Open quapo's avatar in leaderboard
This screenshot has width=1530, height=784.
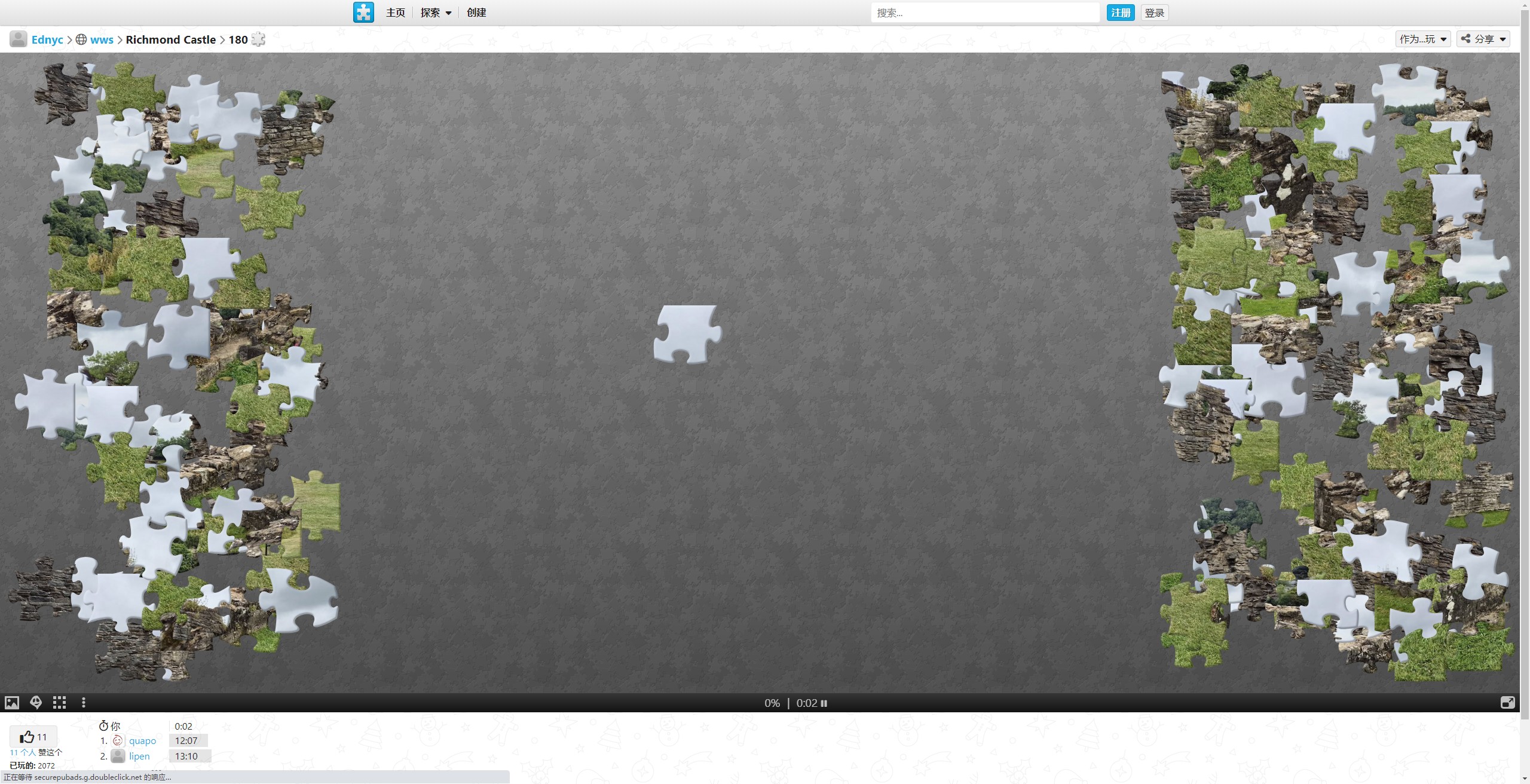[118, 740]
